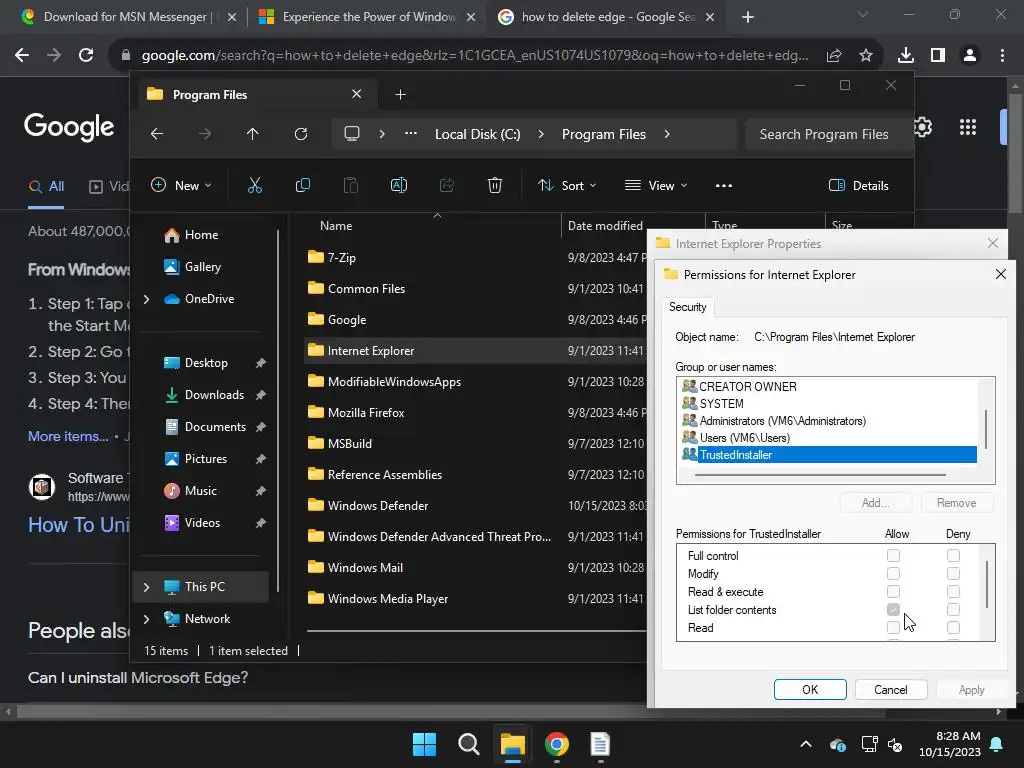
Task: Select the Security tab in Permissions dialog
Action: 688,307
